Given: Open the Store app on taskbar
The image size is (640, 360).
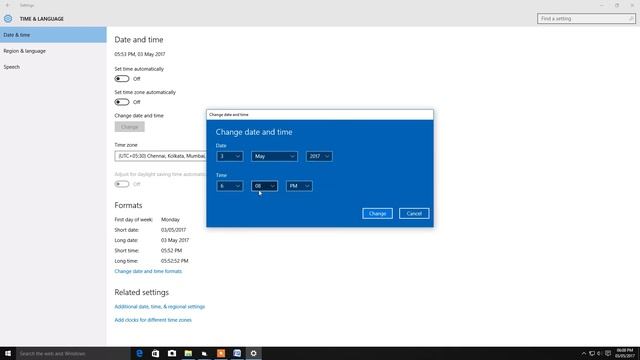Looking at the screenshot, I should tap(156, 353).
